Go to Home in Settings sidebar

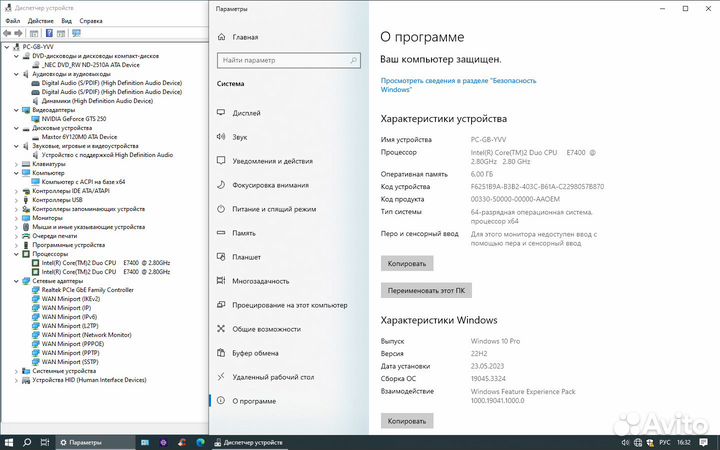(x=244, y=37)
